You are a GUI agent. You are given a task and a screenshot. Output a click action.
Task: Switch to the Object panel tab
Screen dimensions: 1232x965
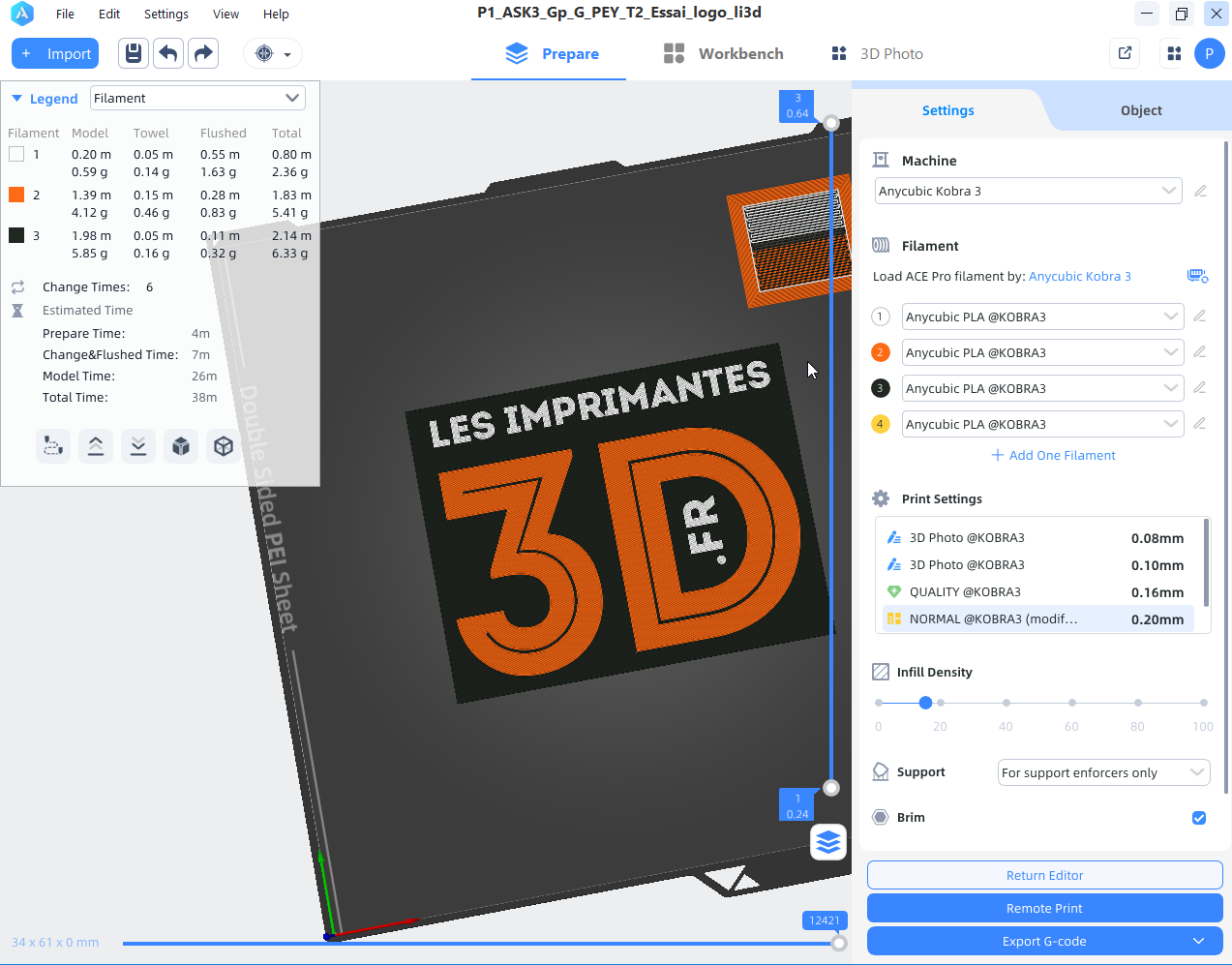click(1141, 110)
